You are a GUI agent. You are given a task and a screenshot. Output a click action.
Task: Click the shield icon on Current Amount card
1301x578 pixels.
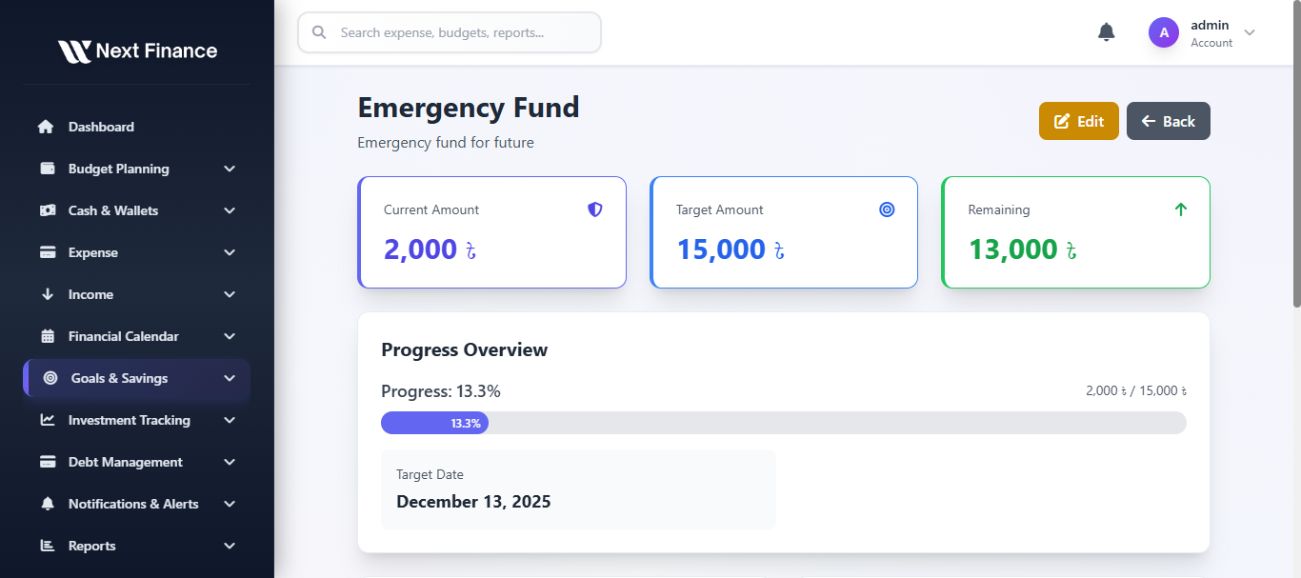click(595, 210)
